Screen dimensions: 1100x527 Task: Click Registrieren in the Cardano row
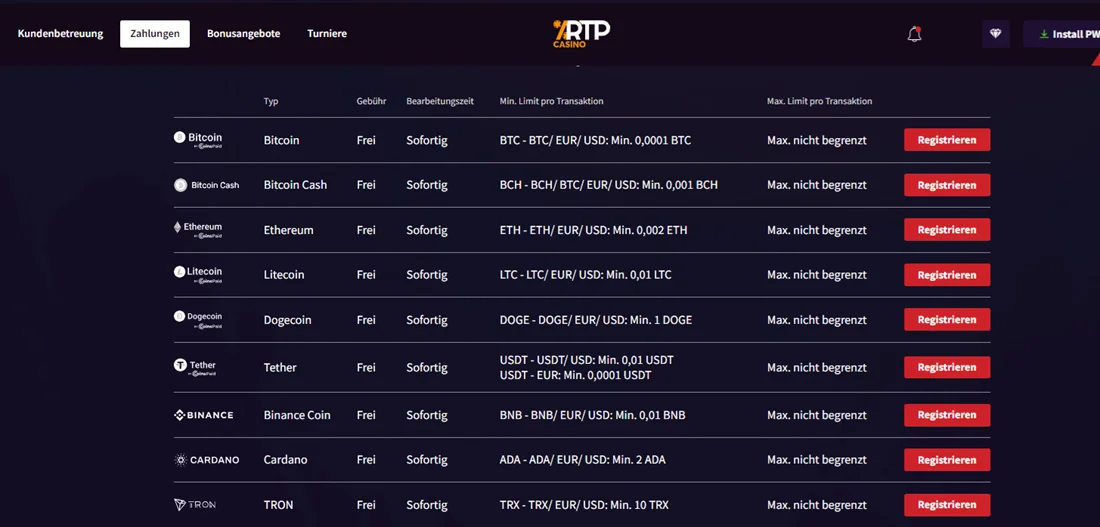coord(947,460)
